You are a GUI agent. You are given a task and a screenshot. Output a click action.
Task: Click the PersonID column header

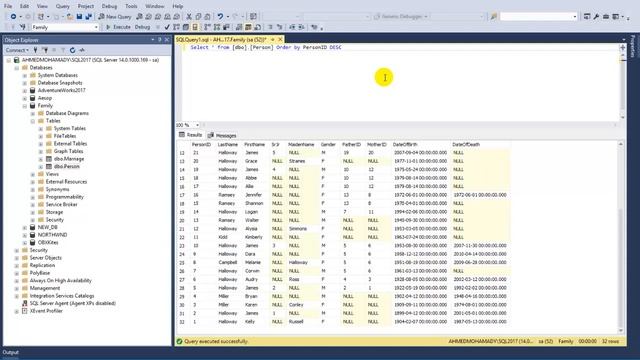click(x=201, y=144)
